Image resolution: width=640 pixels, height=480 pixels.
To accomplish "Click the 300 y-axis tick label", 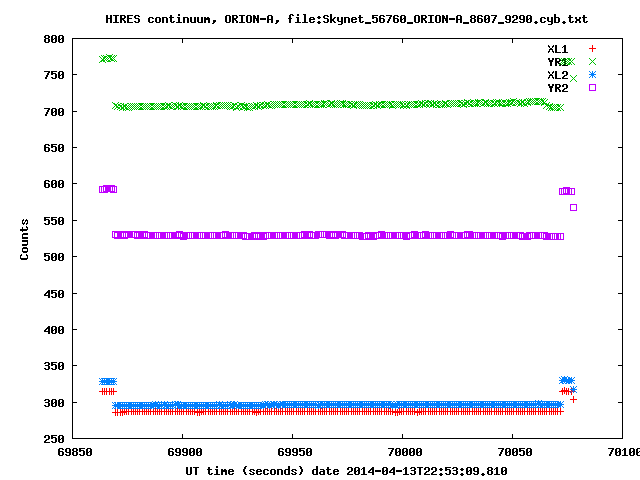I will pyautogui.click(x=54, y=403).
